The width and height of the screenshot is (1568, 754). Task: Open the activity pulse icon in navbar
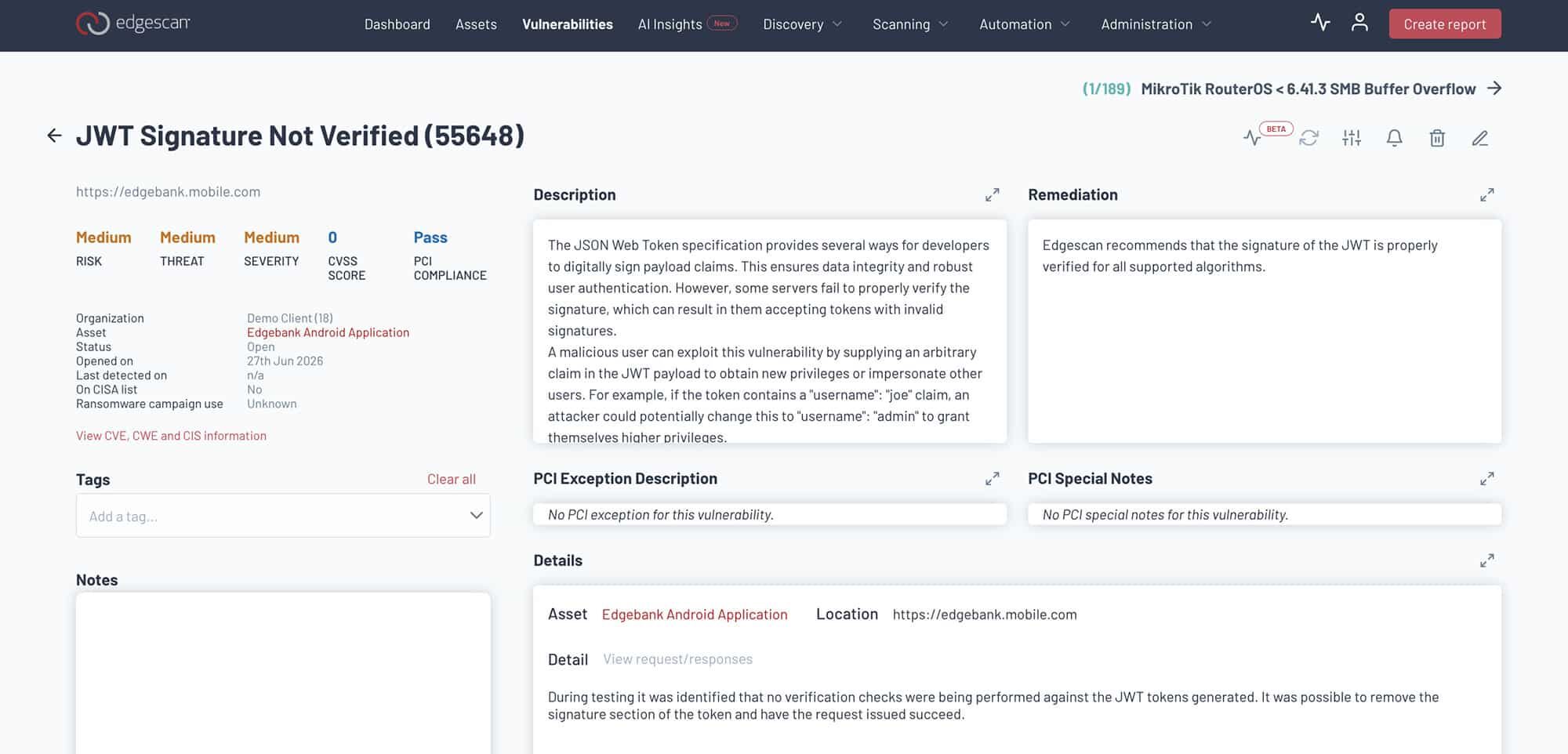1320,23
